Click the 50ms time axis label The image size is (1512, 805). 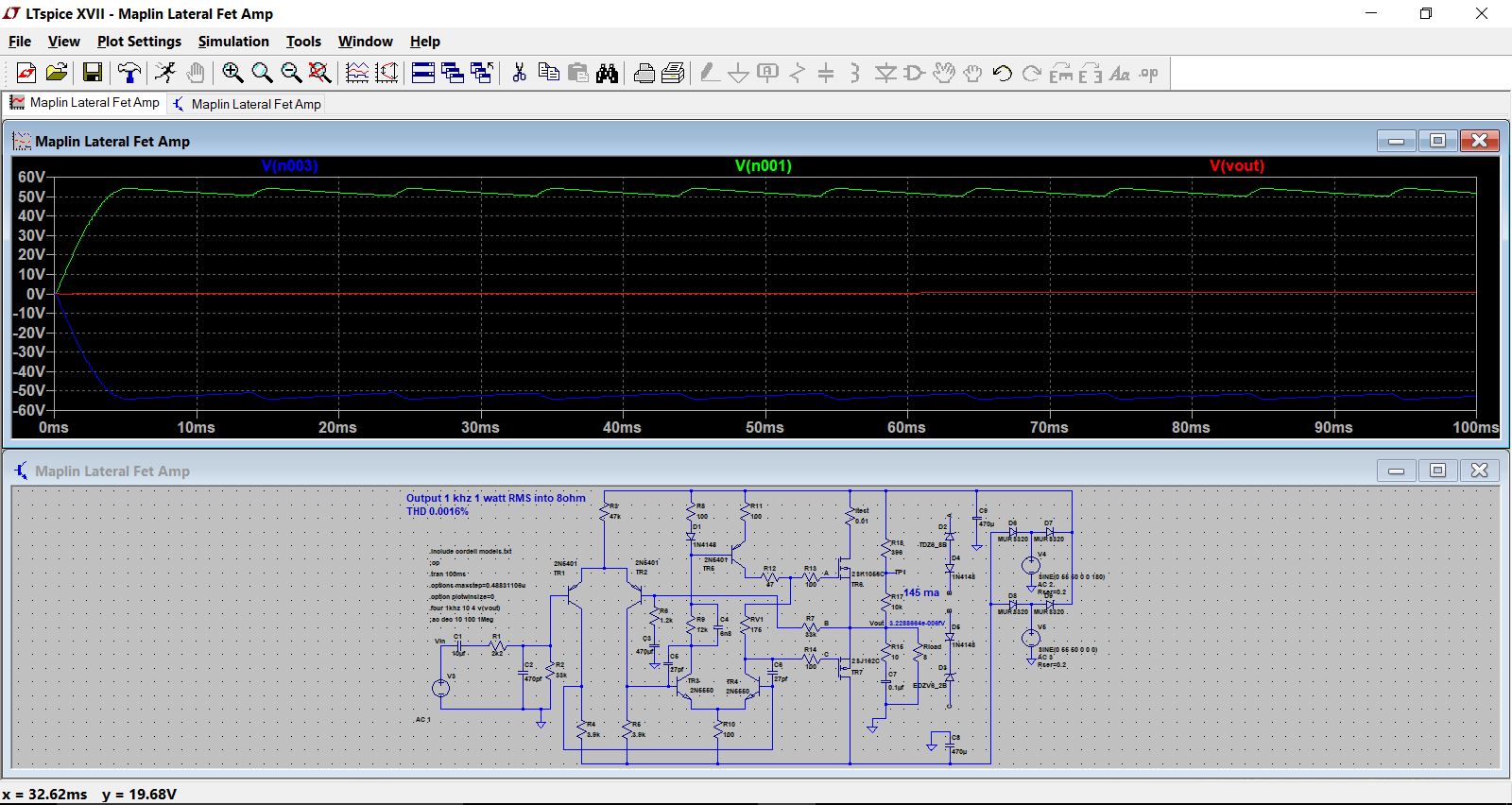coord(765,428)
